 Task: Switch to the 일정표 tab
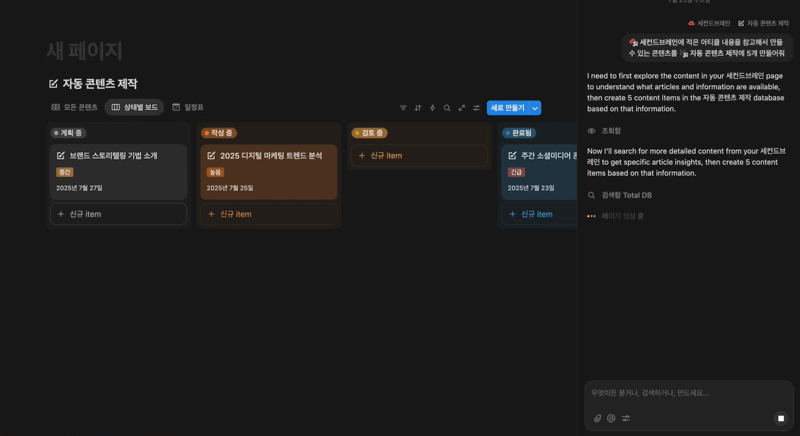point(188,107)
